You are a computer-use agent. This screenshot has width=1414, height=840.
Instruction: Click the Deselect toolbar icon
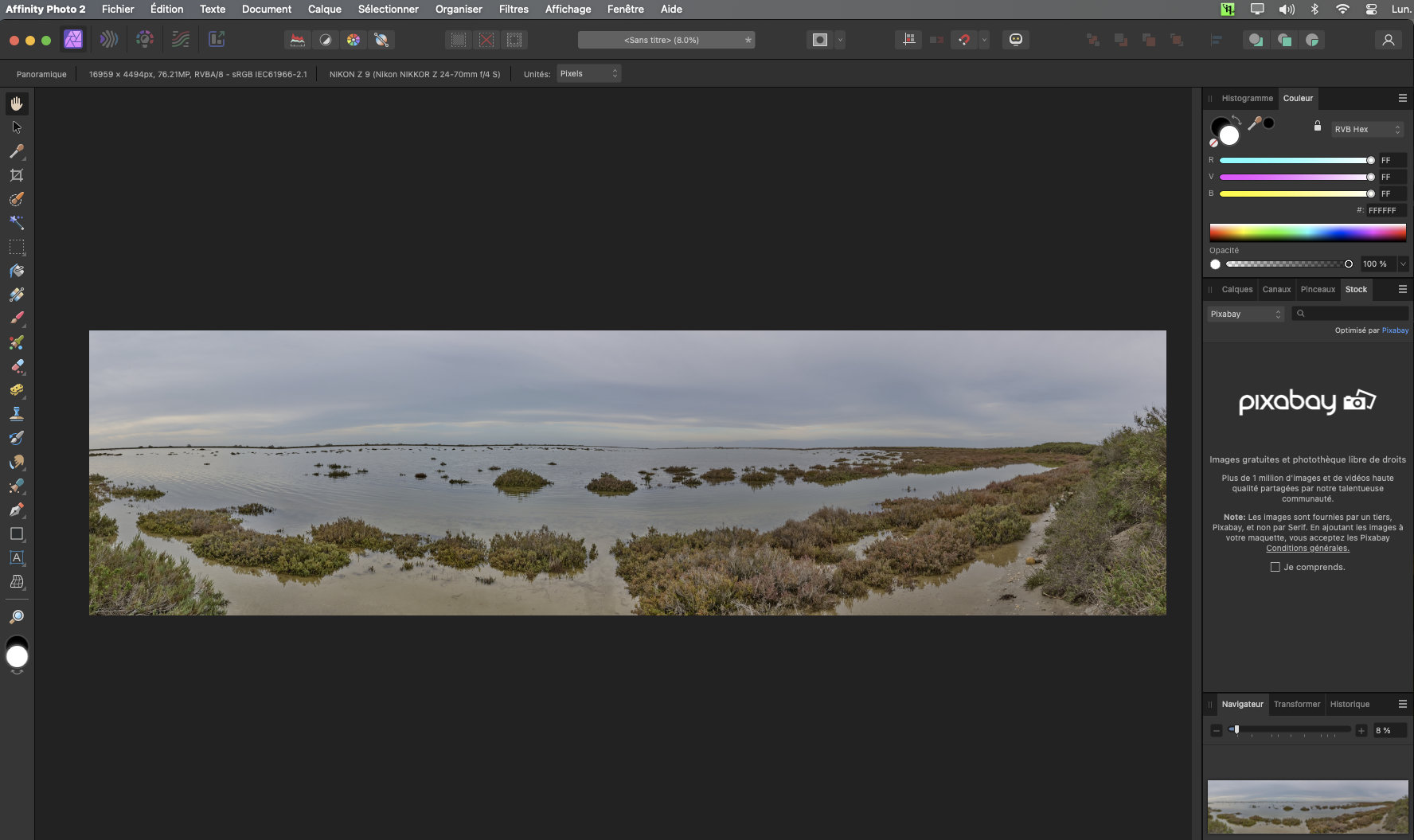[x=486, y=40]
